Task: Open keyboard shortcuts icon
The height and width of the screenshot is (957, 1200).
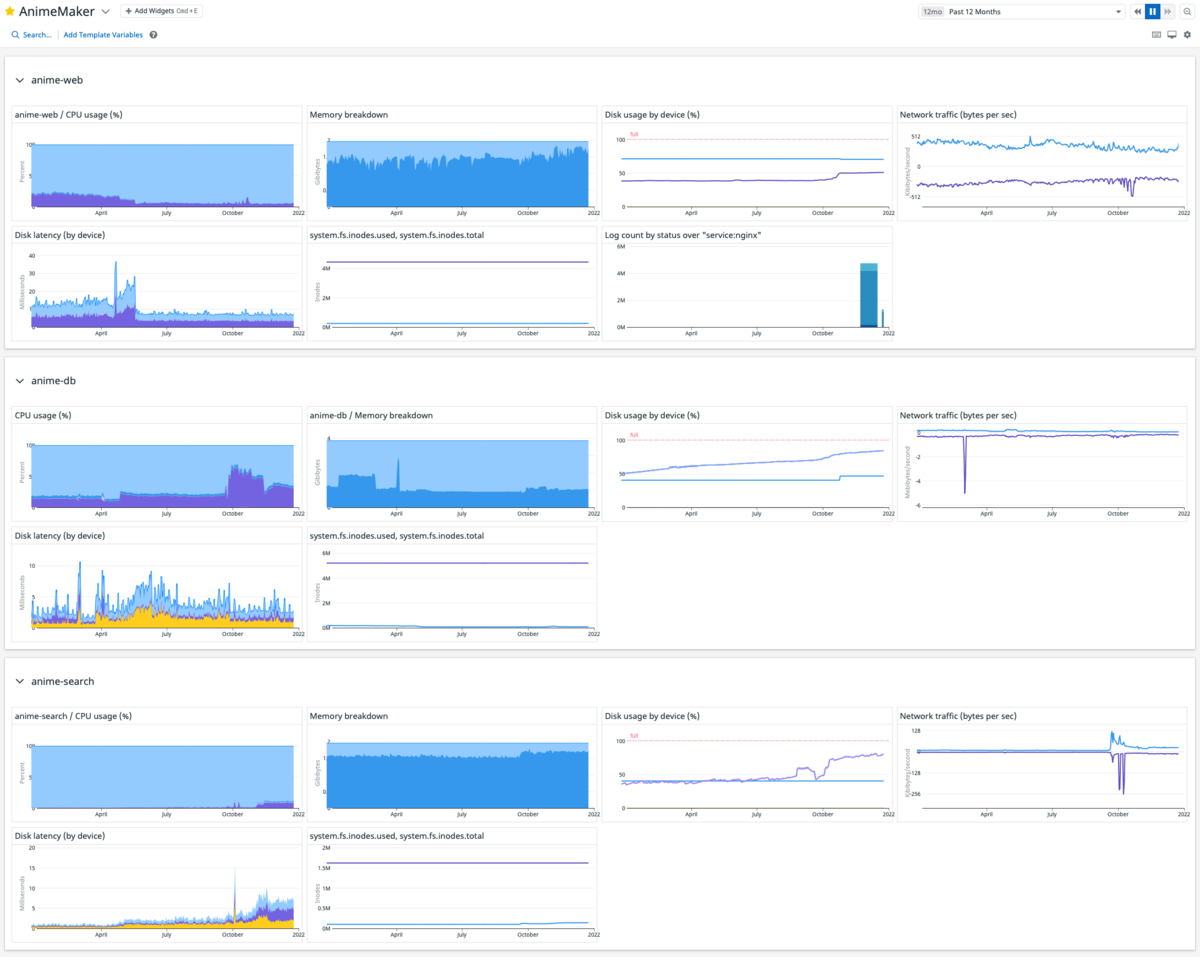Action: pyautogui.click(x=1157, y=35)
